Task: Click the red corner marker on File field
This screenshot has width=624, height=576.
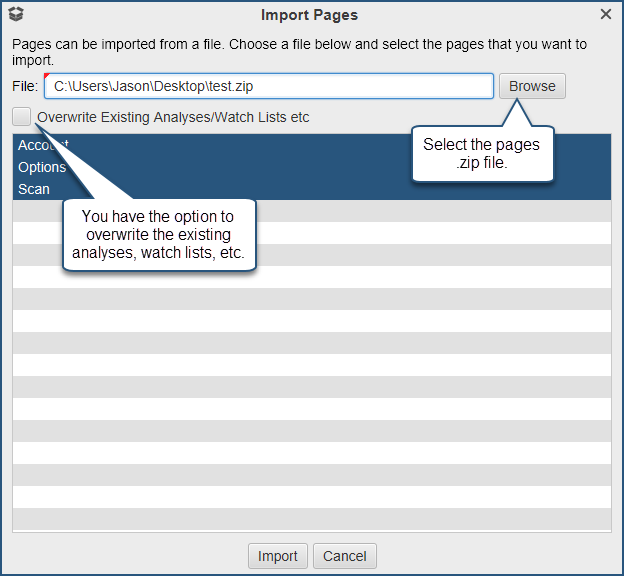Action: coord(48,77)
